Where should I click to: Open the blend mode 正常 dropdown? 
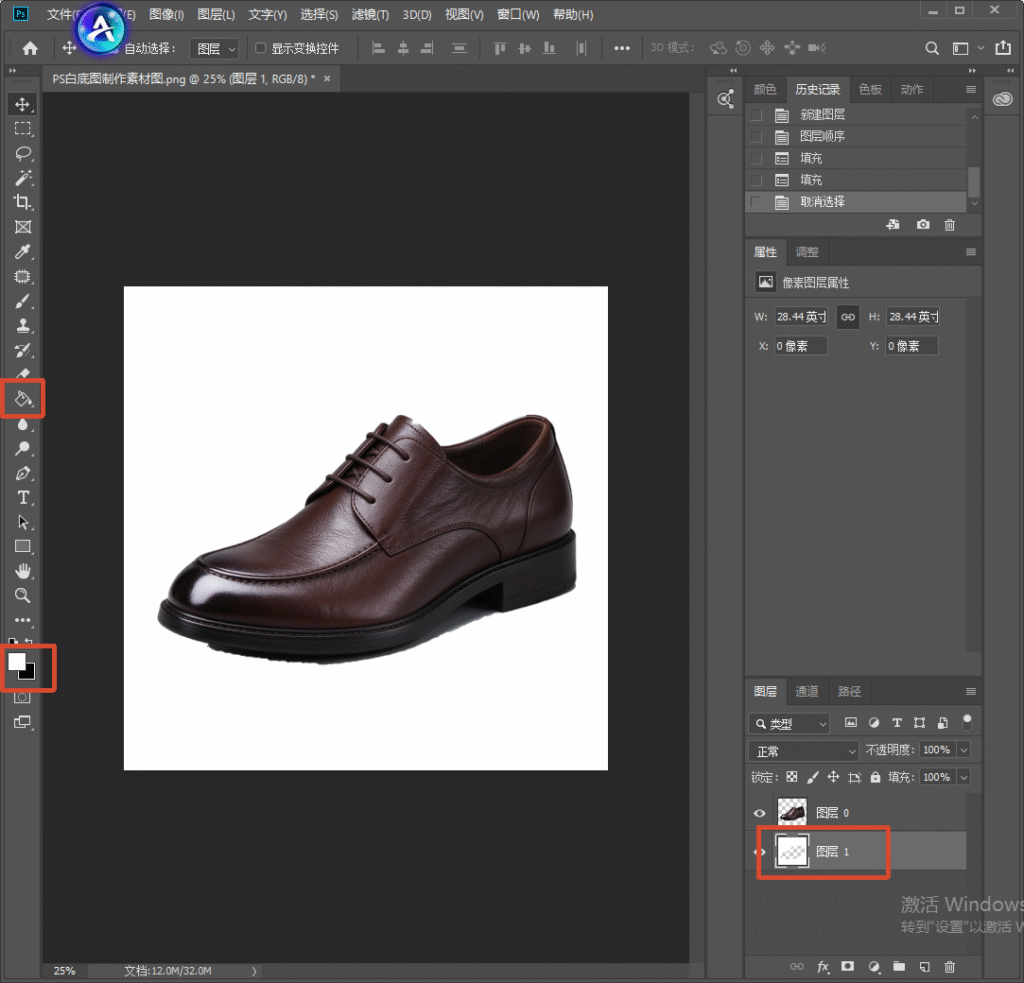coord(803,751)
